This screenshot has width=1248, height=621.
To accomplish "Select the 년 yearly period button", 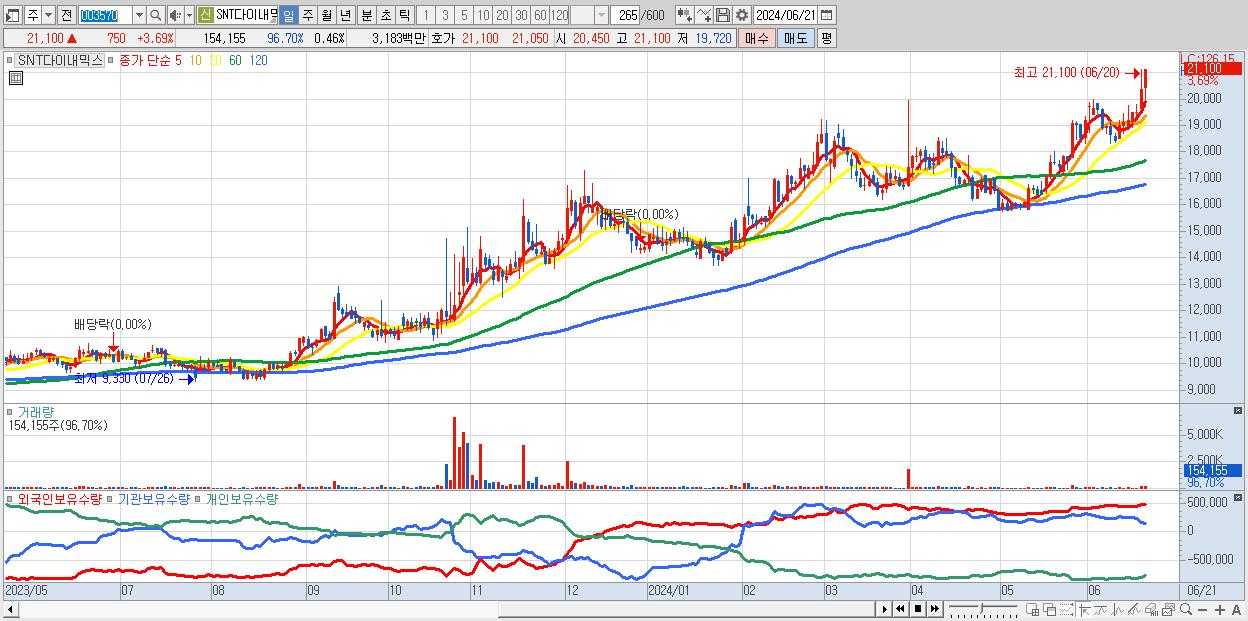I will [x=345, y=15].
